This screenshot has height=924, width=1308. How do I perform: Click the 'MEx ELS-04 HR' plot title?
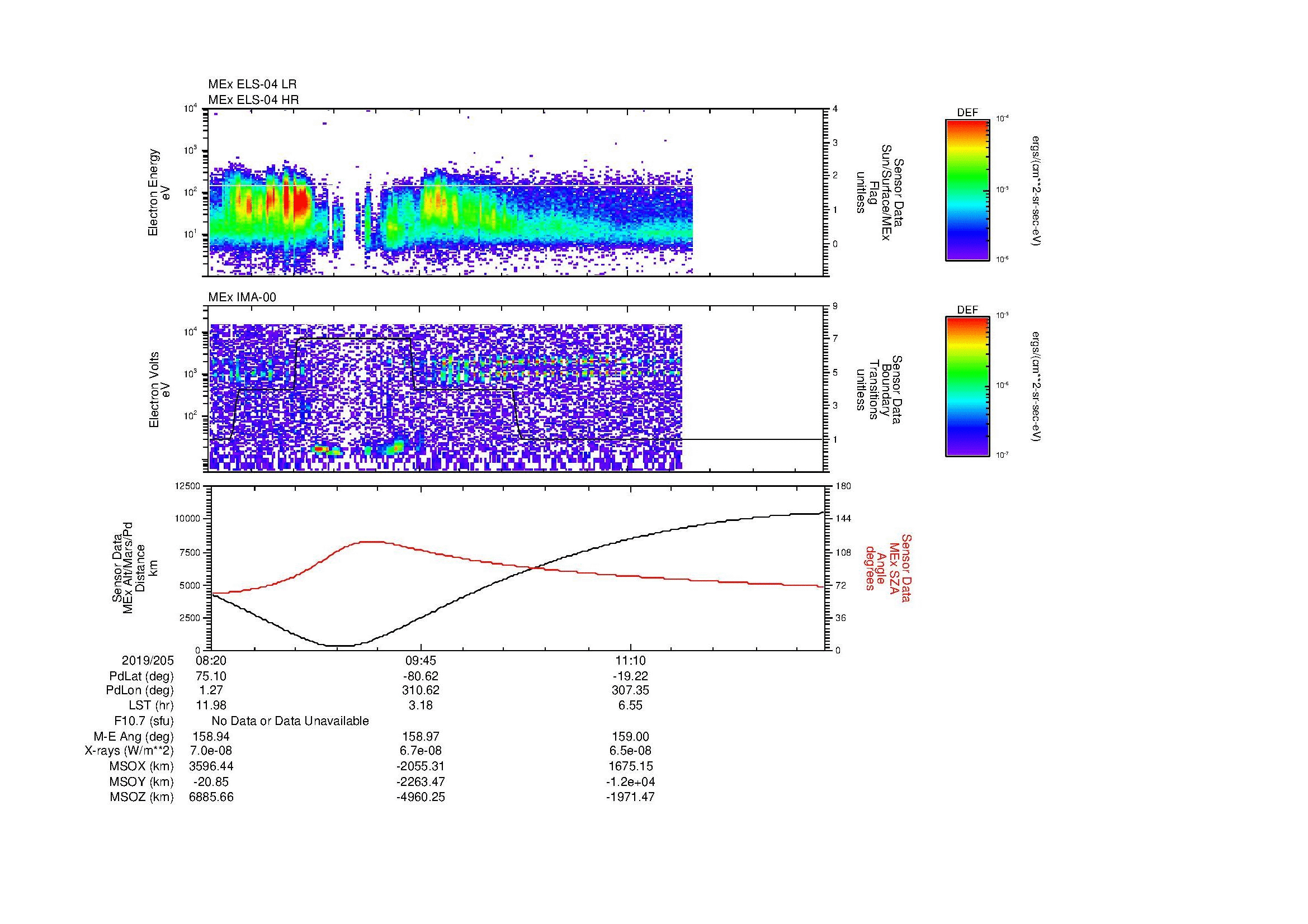coord(253,99)
